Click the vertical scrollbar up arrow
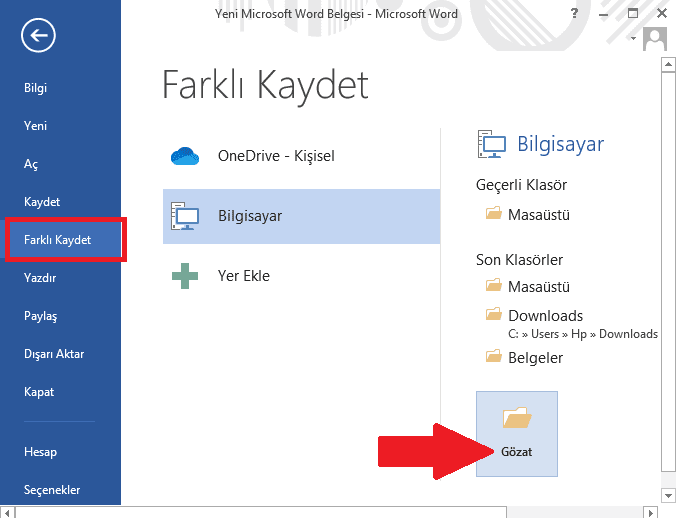 tap(668, 65)
